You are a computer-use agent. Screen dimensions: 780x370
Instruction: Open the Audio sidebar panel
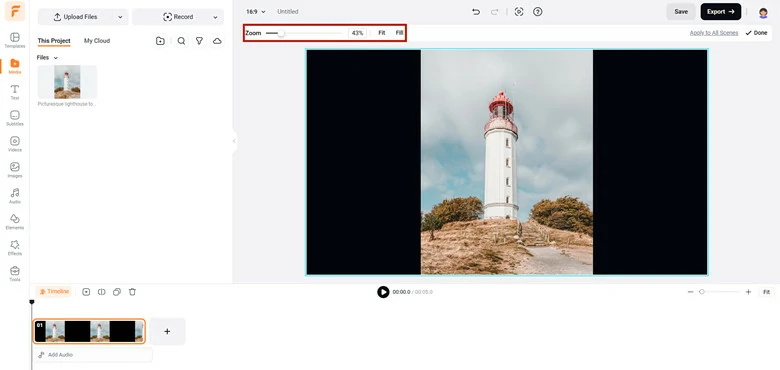click(15, 195)
